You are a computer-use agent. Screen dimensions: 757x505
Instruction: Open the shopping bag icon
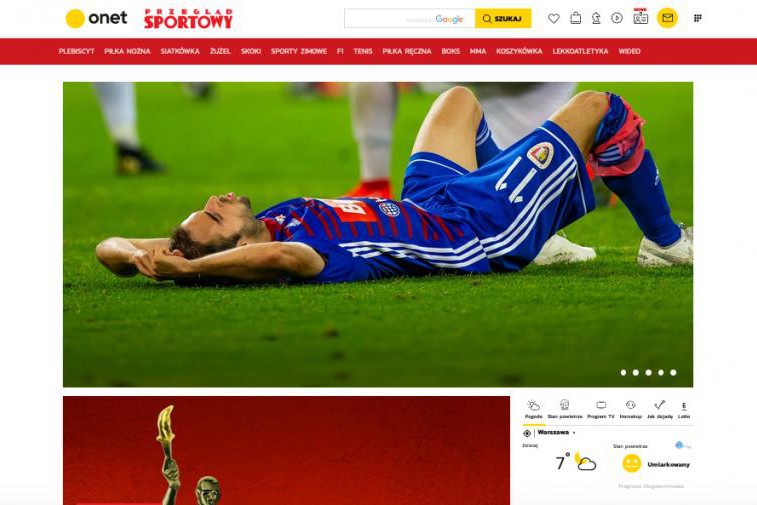click(x=575, y=18)
